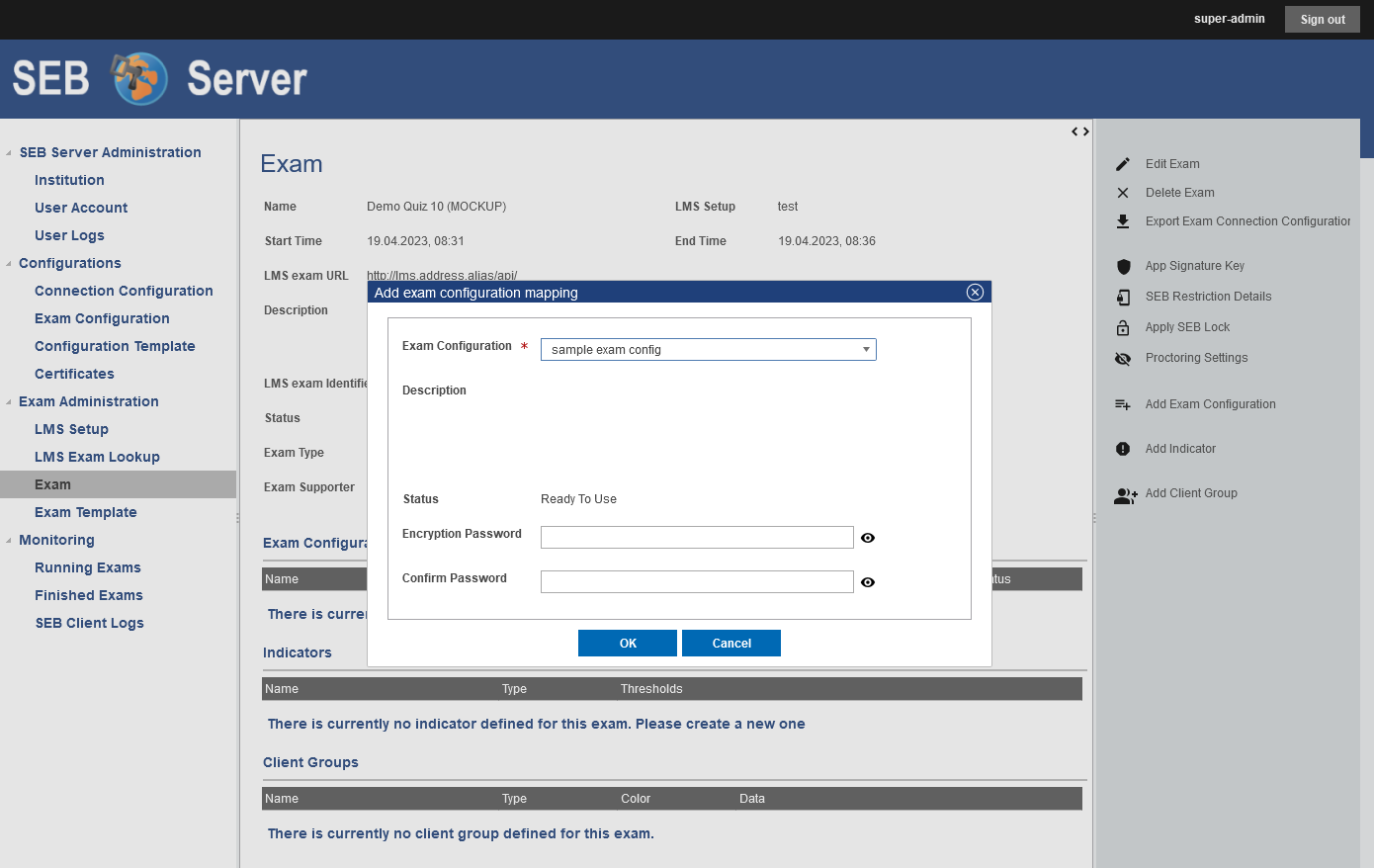Go to Running Exams in sidebar

[x=88, y=567]
